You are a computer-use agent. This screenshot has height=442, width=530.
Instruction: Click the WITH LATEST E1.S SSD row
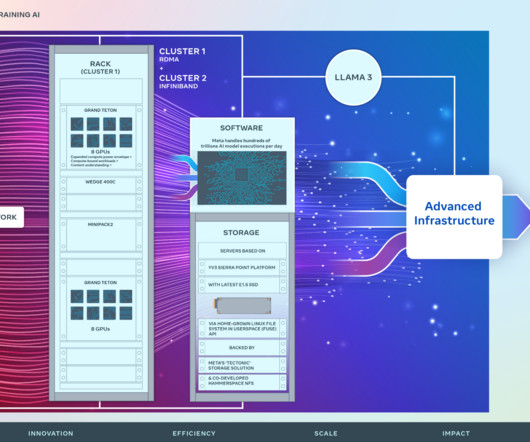pyautogui.click(x=242, y=285)
